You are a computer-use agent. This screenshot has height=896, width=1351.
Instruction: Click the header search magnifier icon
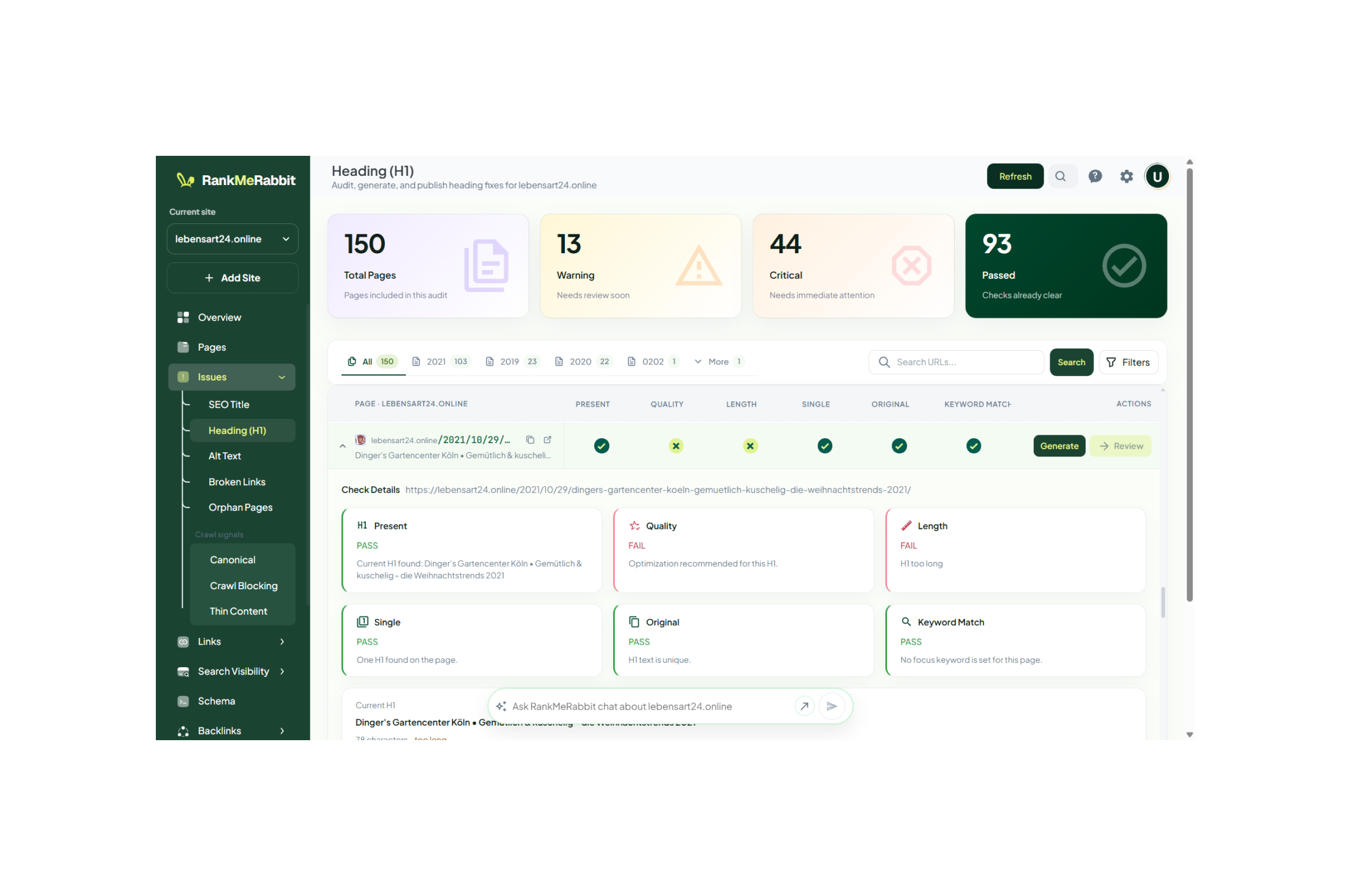pos(1061,177)
